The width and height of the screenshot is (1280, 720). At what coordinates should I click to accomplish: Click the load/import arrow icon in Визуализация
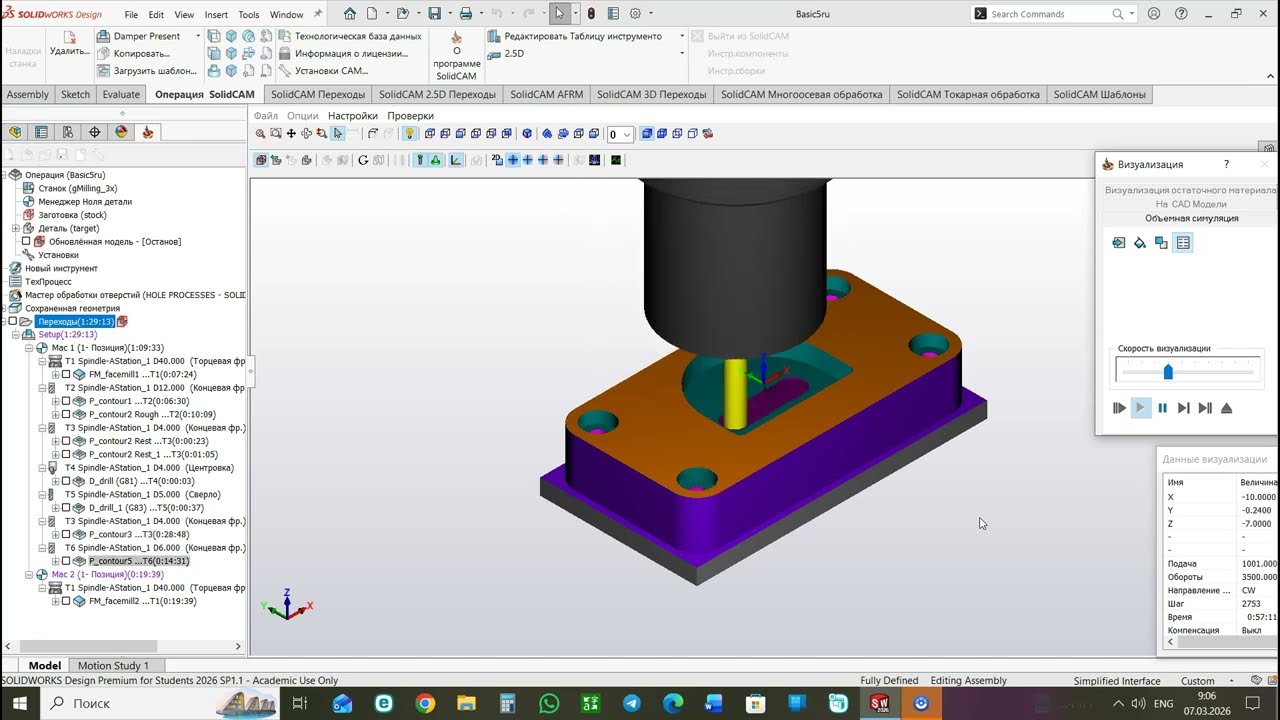click(x=1119, y=242)
